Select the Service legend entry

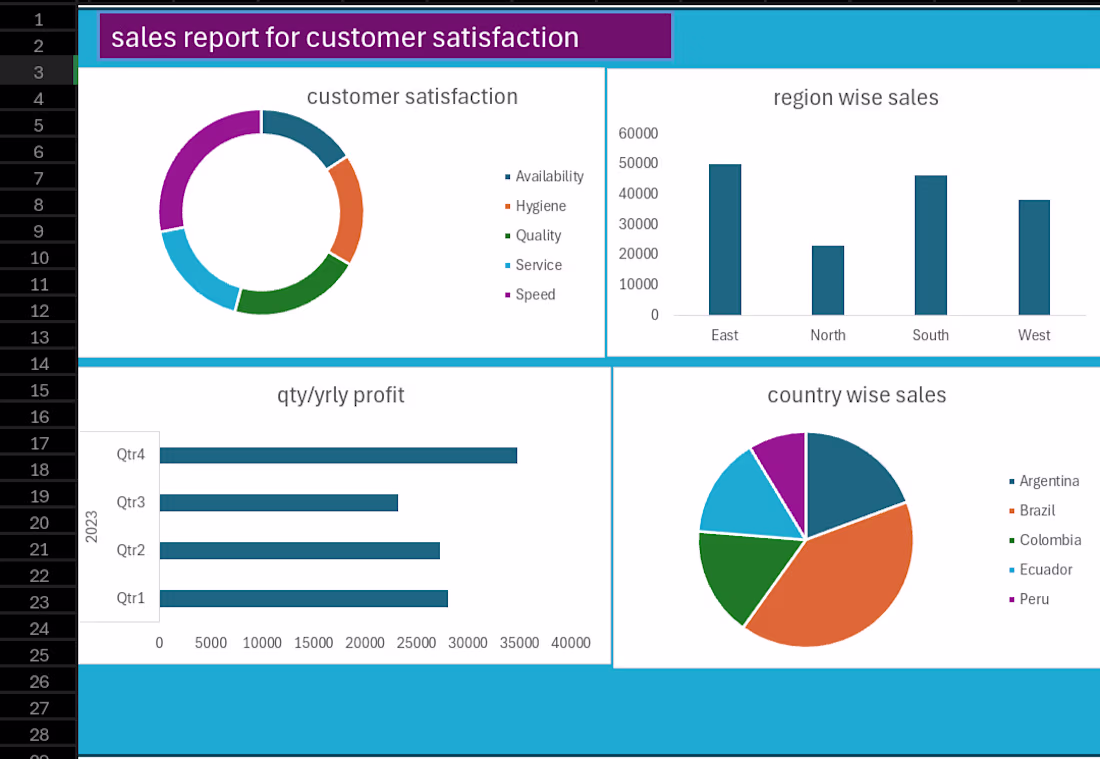pyautogui.click(x=533, y=265)
